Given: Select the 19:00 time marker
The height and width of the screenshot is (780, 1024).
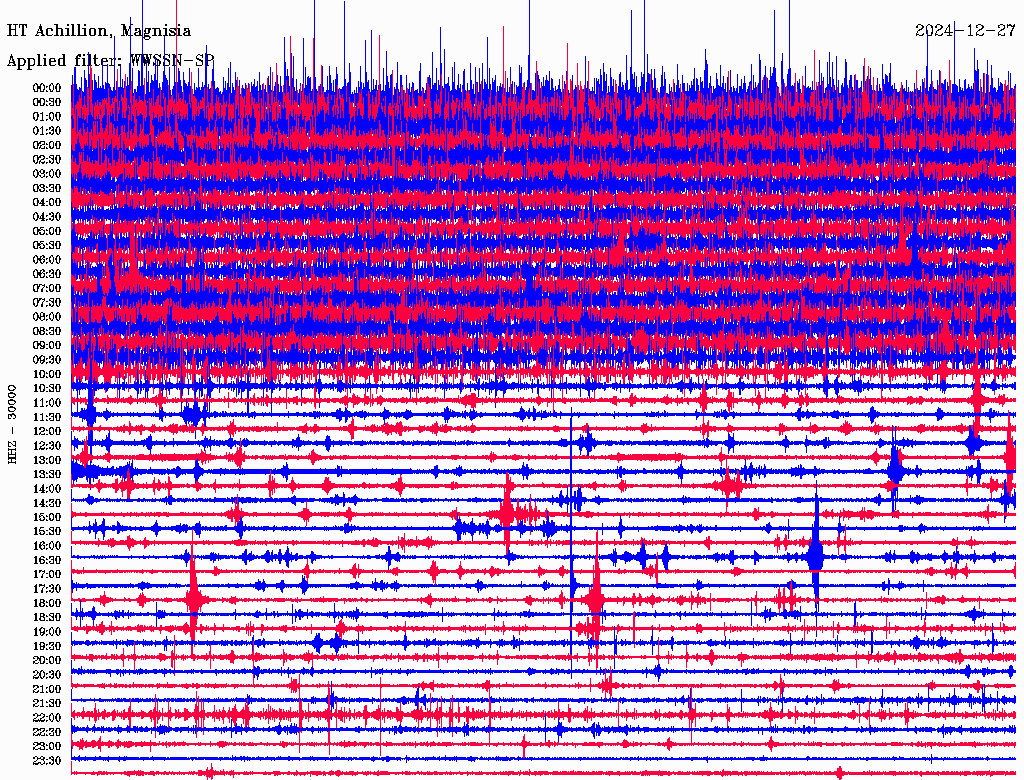Looking at the screenshot, I should click(x=47, y=632).
